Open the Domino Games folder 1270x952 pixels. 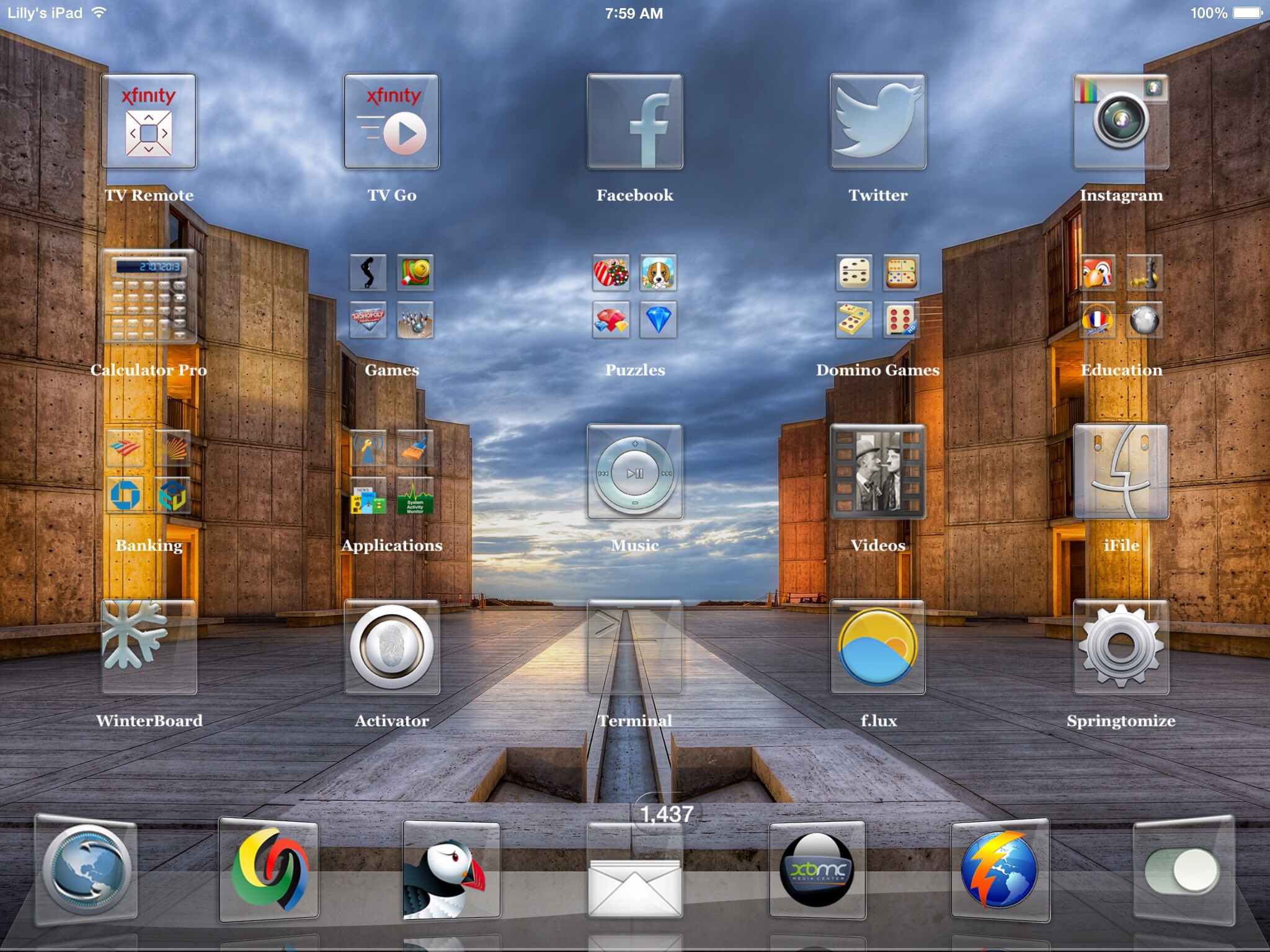click(878, 296)
